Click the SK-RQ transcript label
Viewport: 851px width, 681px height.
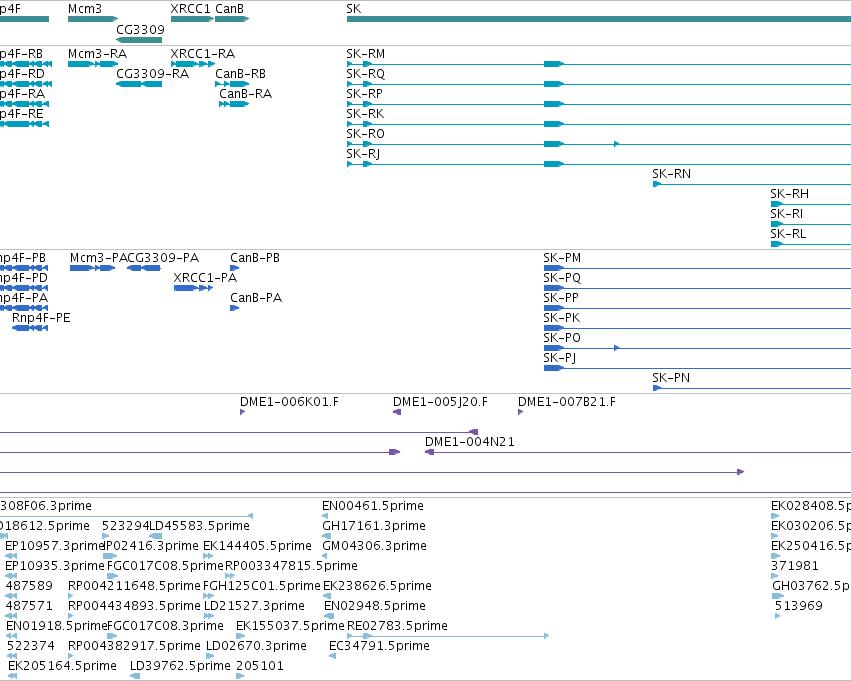pyautogui.click(x=365, y=74)
